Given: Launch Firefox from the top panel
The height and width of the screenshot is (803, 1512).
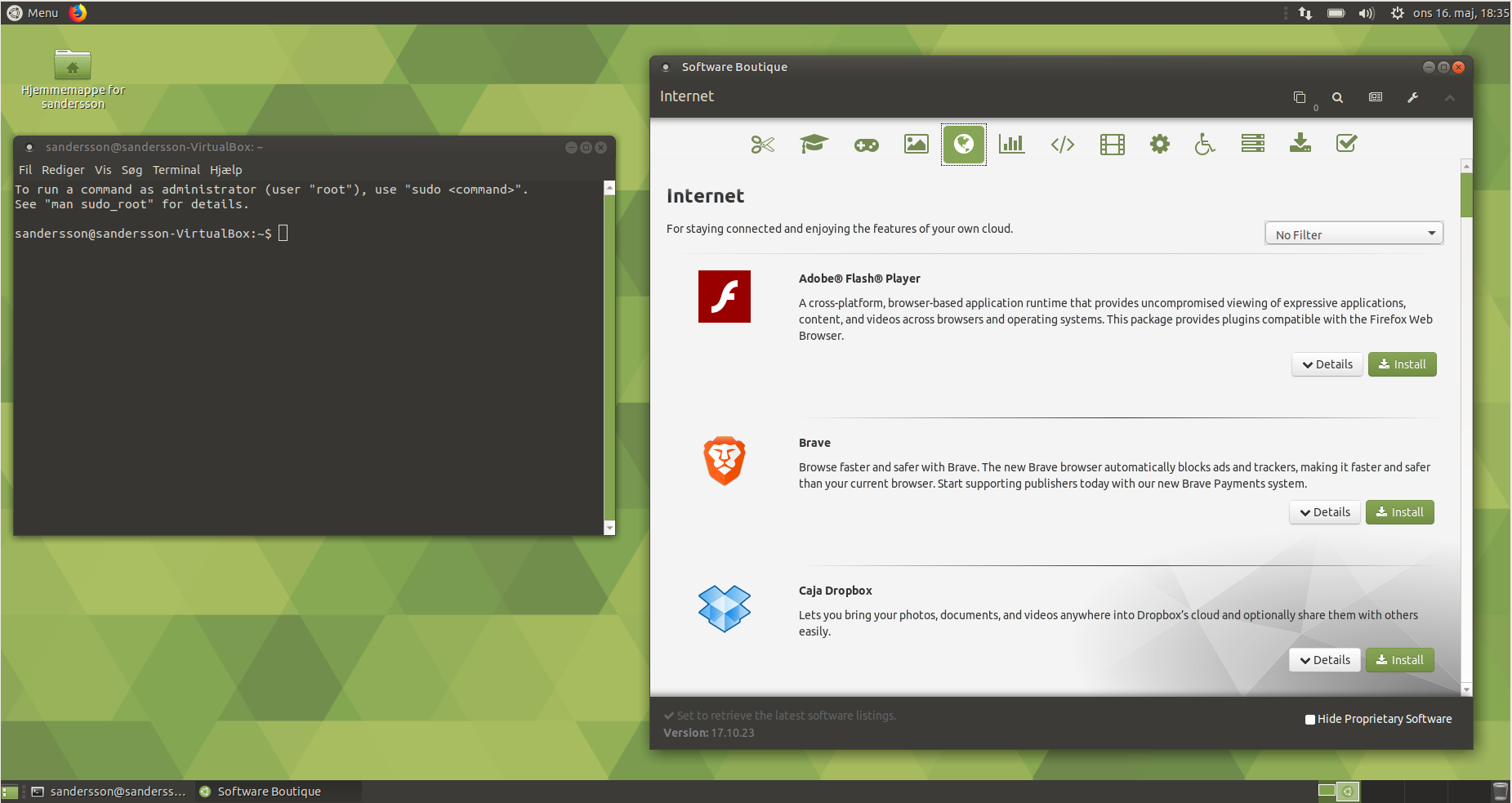Looking at the screenshot, I should click(x=78, y=12).
